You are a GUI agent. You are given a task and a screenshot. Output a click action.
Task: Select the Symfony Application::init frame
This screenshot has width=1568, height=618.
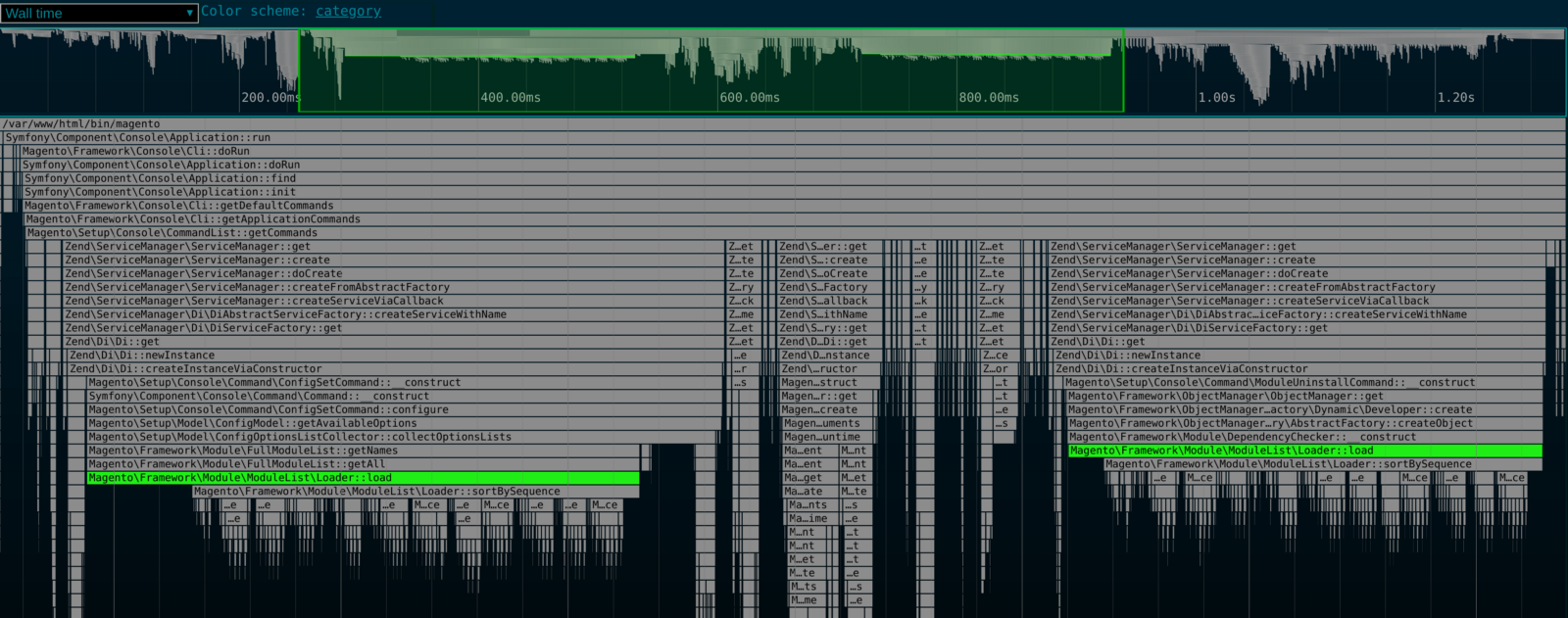pos(795,193)
